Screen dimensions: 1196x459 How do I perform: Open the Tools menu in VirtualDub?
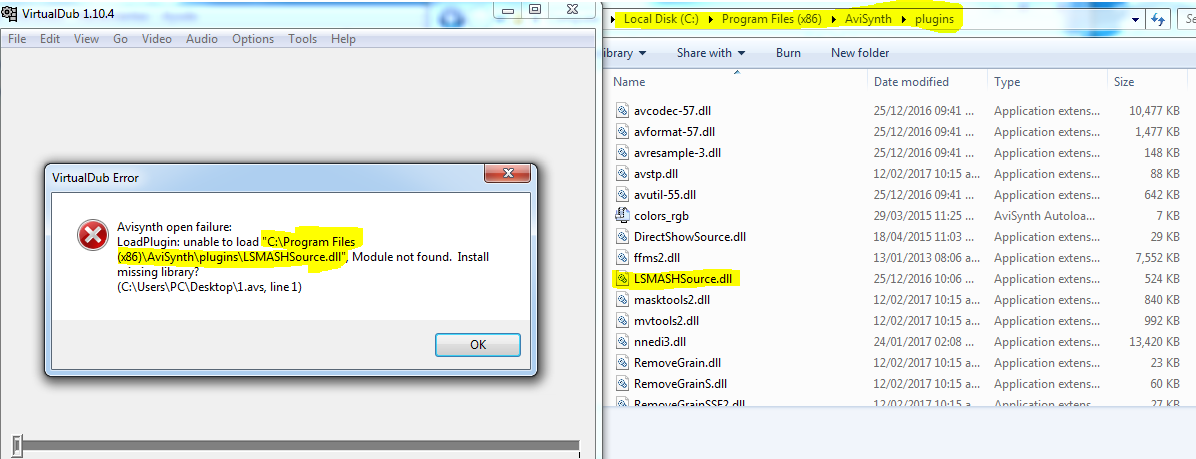click(x=303, y=39)
